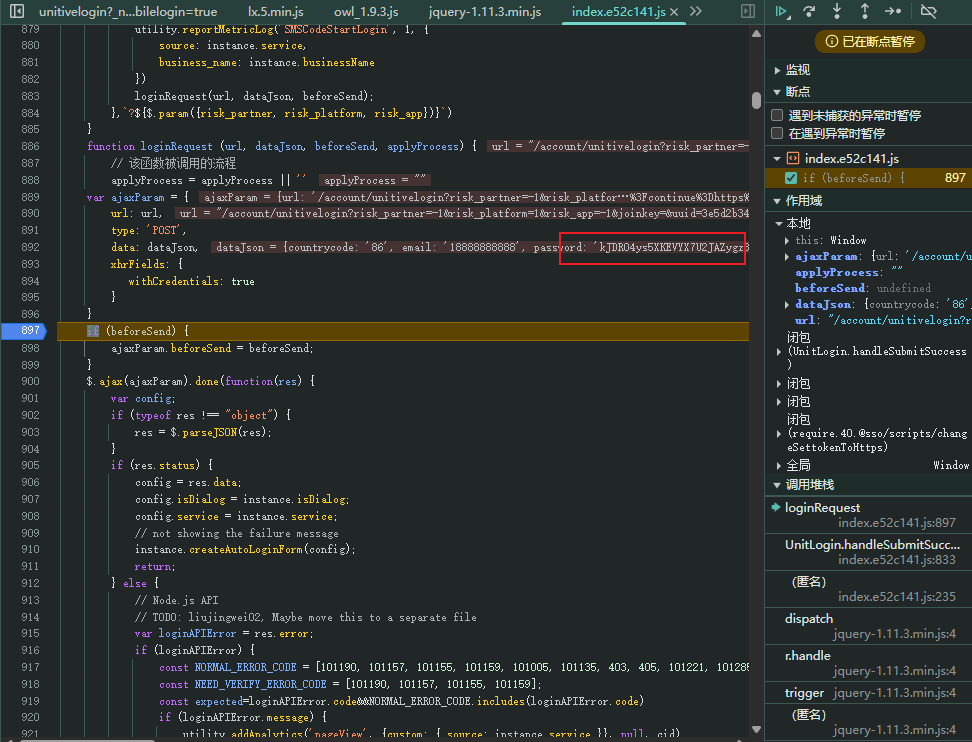Open the owl_1.9.3.js tab
The image size is (972, 742).
(366, 12)
